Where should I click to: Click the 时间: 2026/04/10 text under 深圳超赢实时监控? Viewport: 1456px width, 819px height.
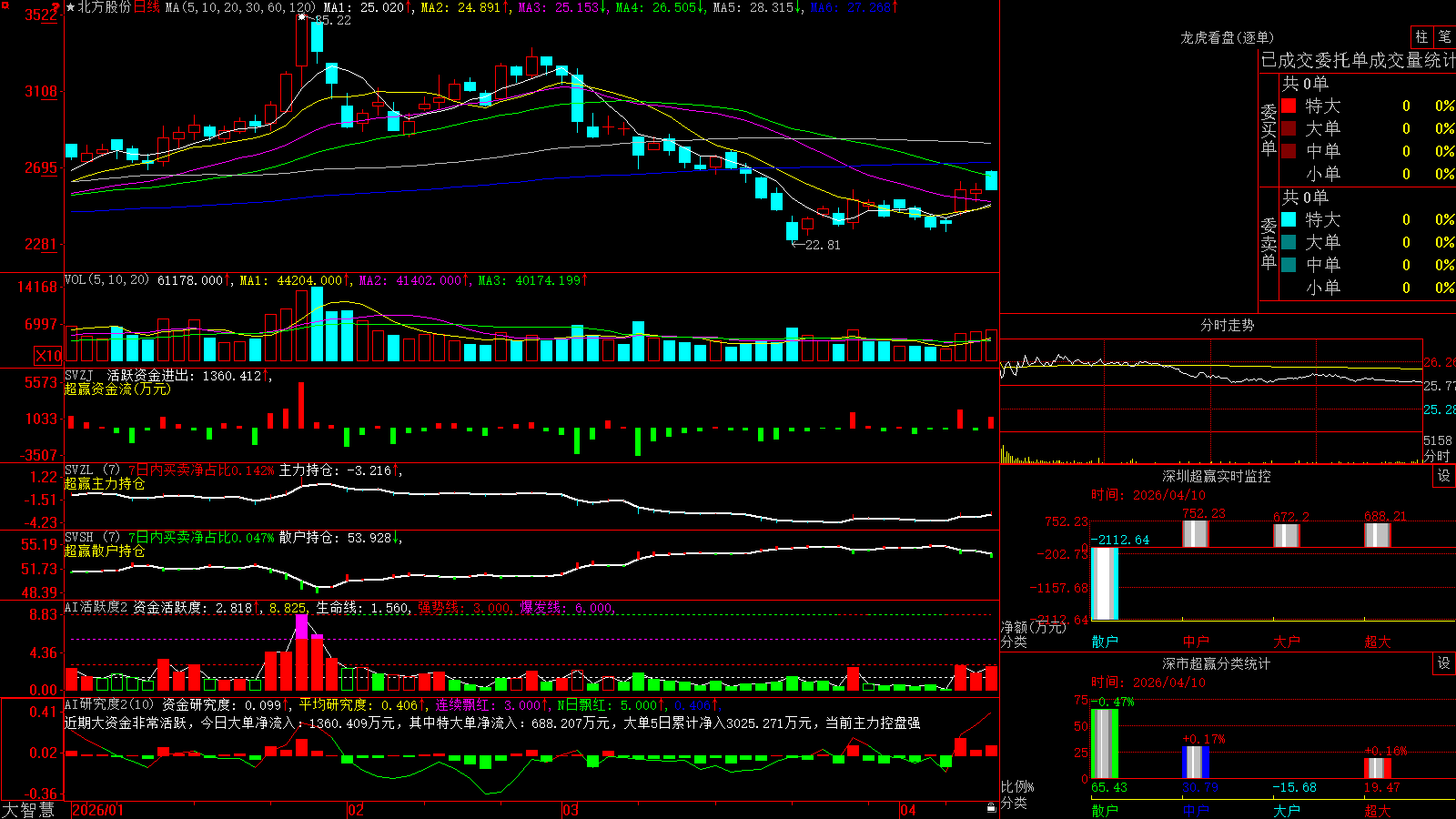1148,495
